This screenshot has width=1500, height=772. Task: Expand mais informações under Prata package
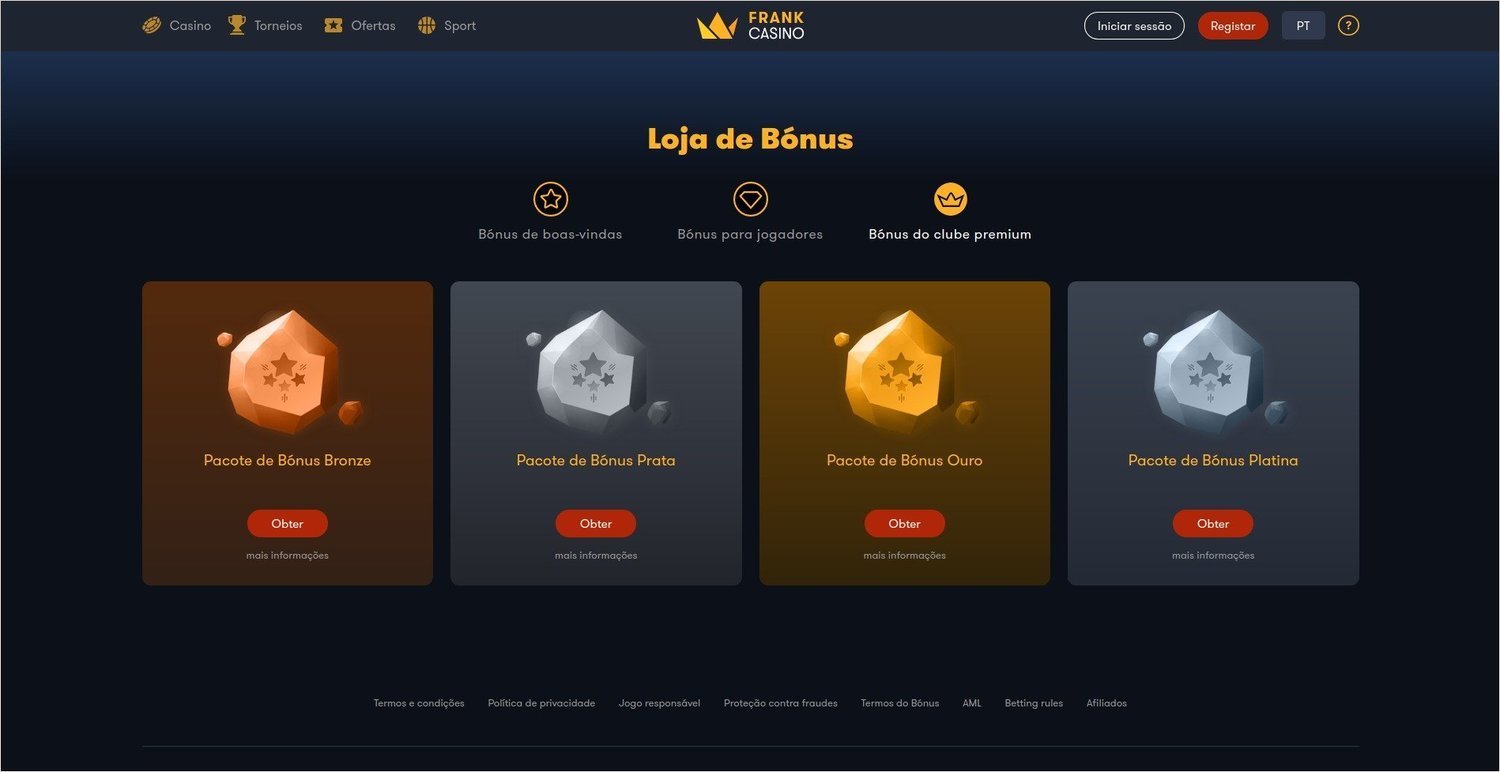596,555
